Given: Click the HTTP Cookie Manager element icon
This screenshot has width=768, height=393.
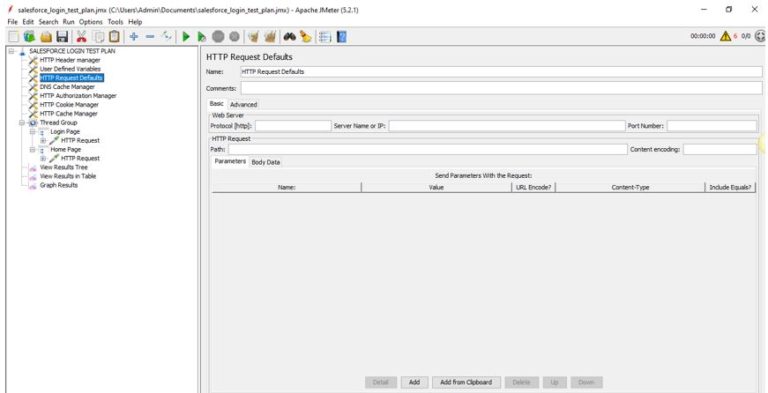Looking at the screenshot, I should (x=33, y=105).
